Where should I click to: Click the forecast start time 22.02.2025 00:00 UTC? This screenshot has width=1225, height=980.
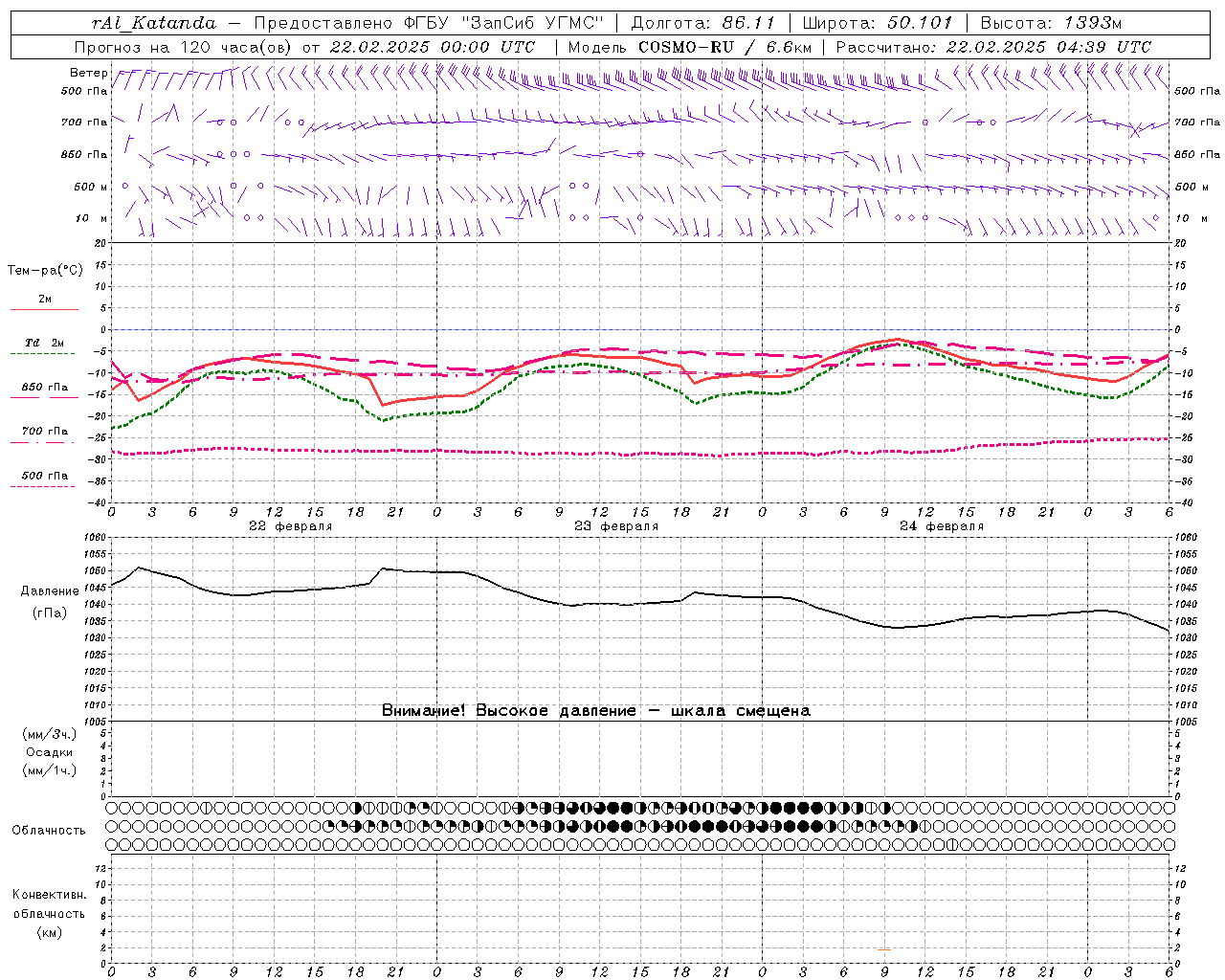[x=432, y=47]
